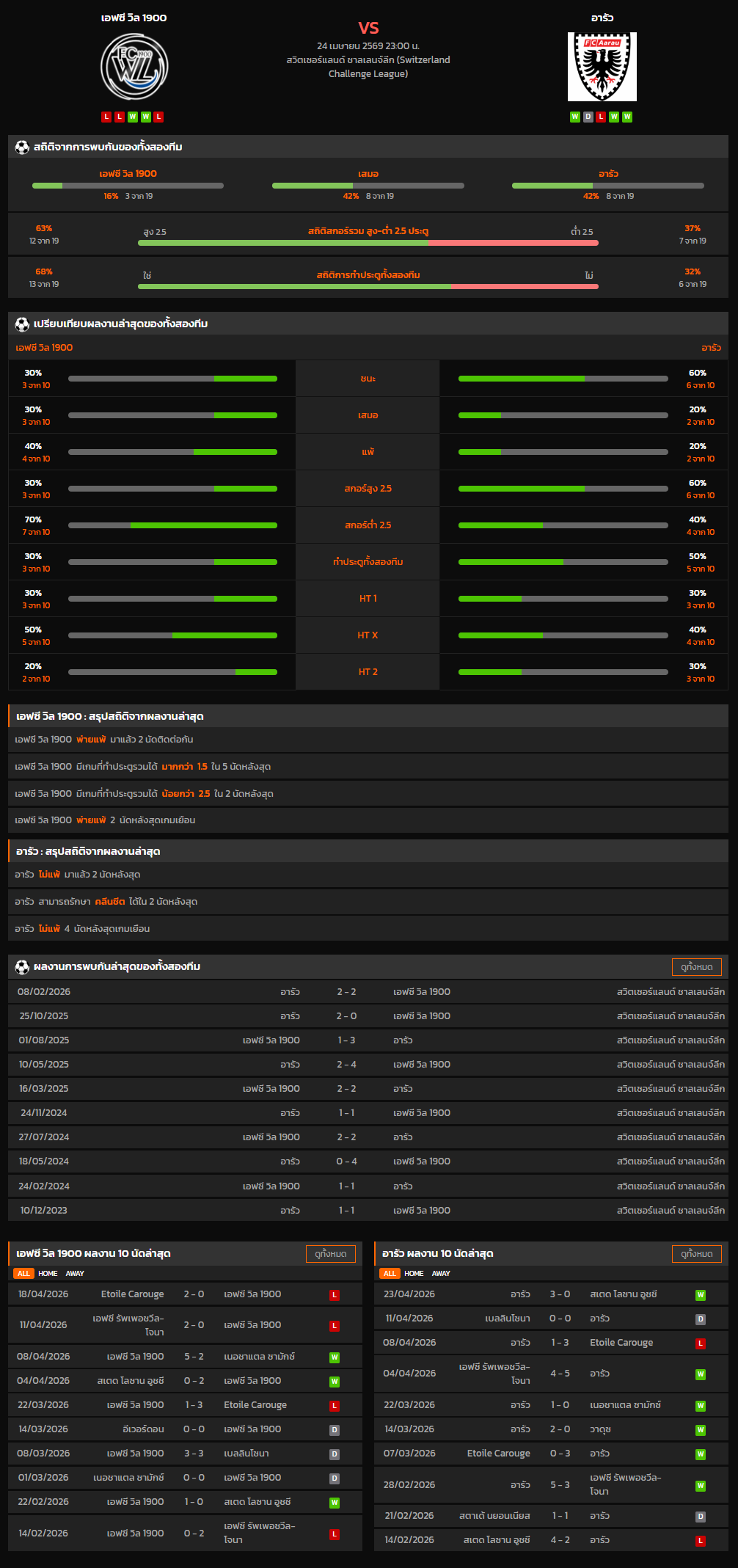
Task: Open the 08/02/2026 อารัว 2-2 head-to-head match row
Action: pyautogui.click(x=368, y=992)
